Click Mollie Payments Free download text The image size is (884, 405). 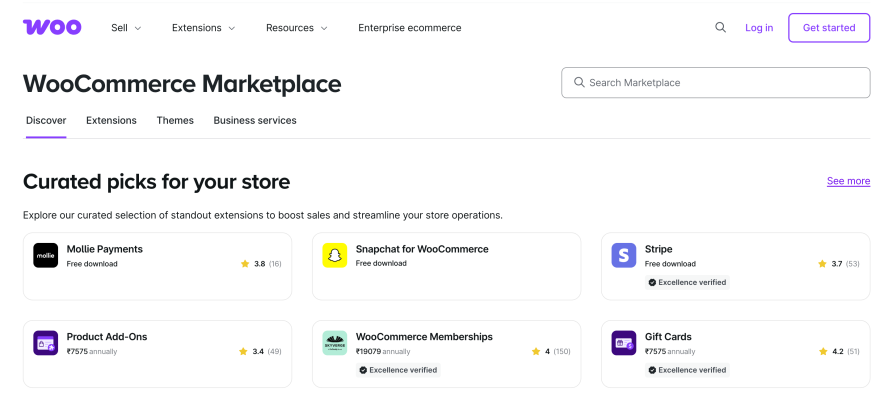point(92,263)
